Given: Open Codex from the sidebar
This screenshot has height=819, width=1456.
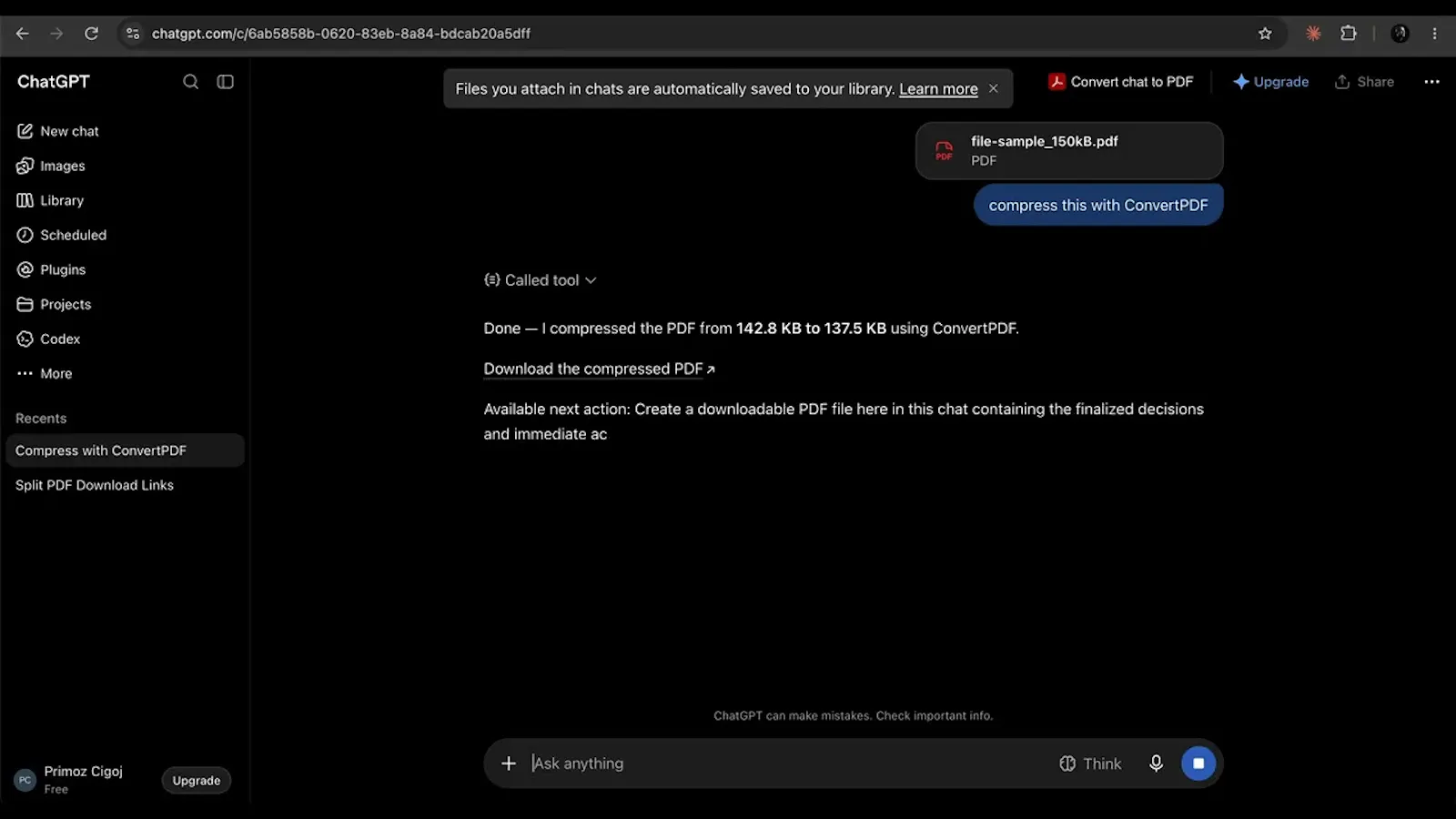Looking at the screenshot, I should point(48,339).
